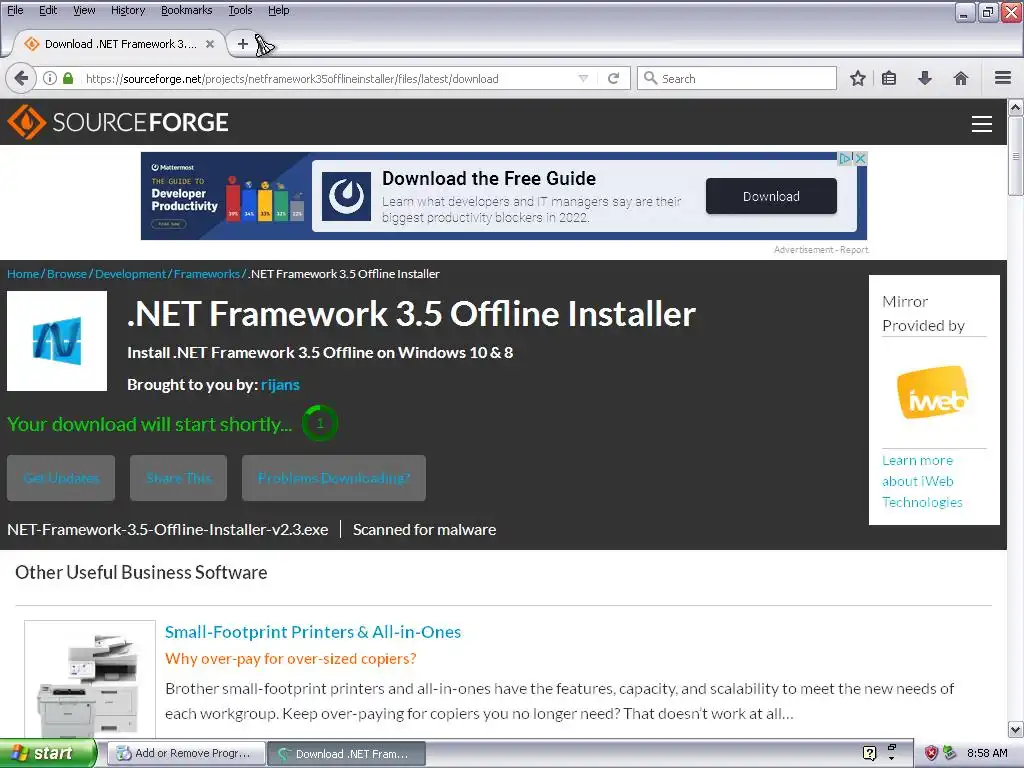Open the Edit menu
1024x768 pixels.
[48, 10]
